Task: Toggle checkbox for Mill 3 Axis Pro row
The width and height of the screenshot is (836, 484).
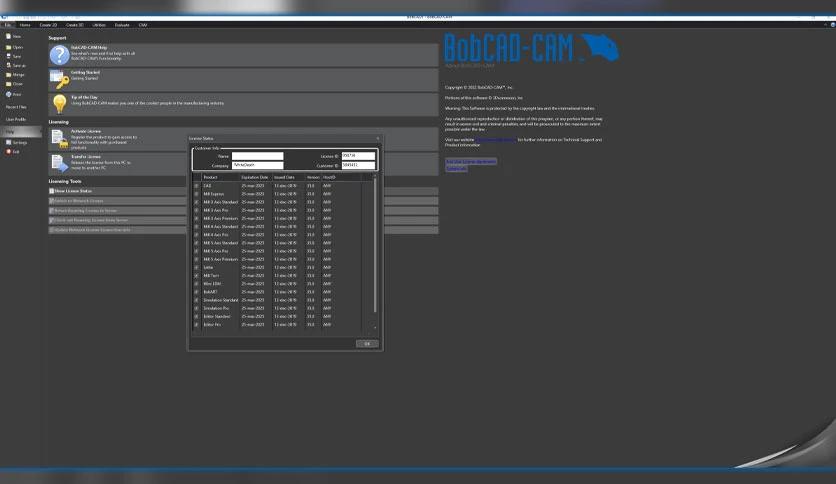Action: pos(196,211)
